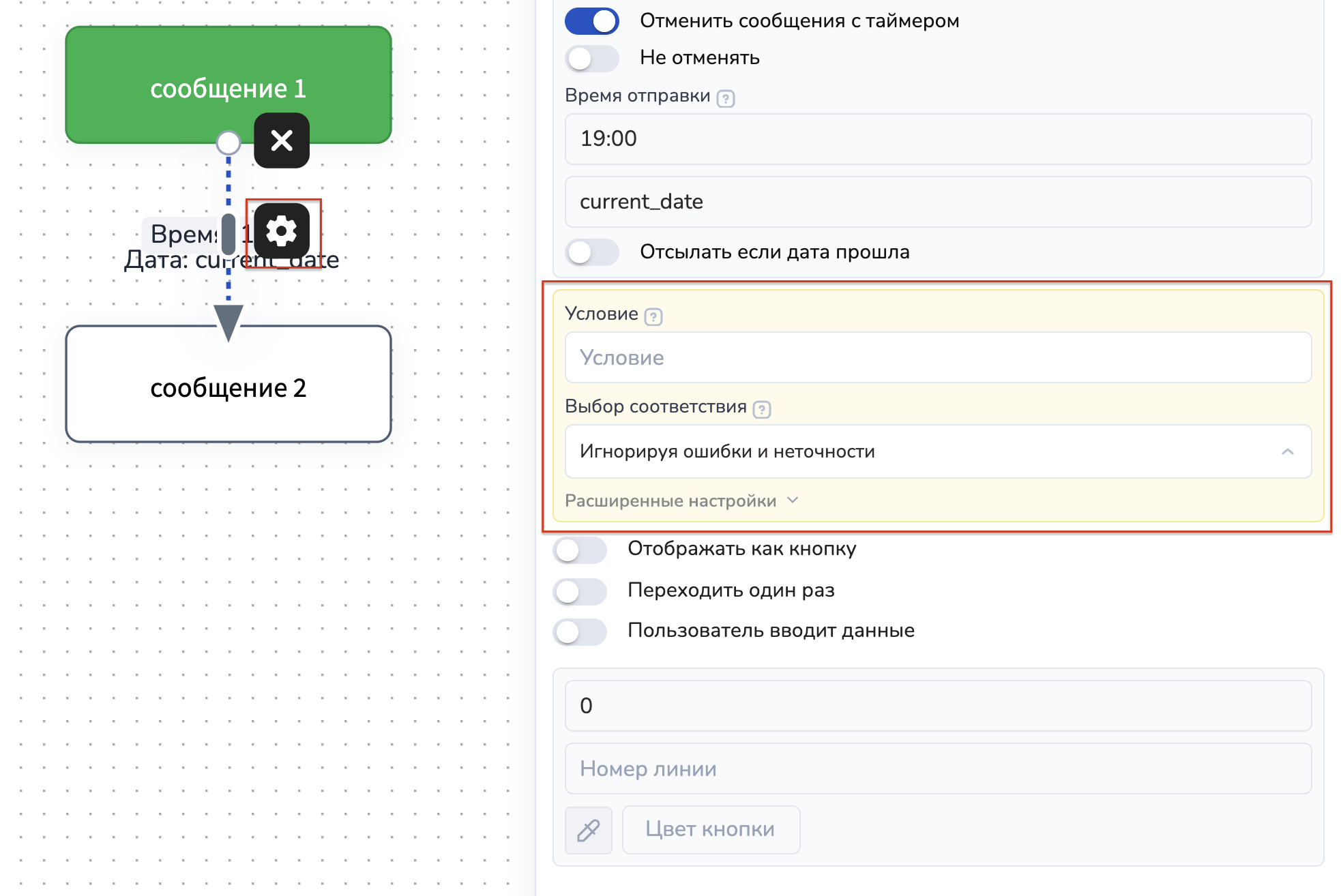Enable the Не отменять toggle
Viewport: 1341px width, 896px height.
pyautogui.click(x=591, y=59)
